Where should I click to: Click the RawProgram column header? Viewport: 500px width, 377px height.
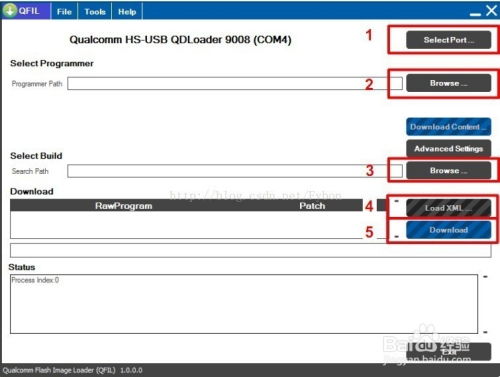pyautogui.click(x=124, y=206)
